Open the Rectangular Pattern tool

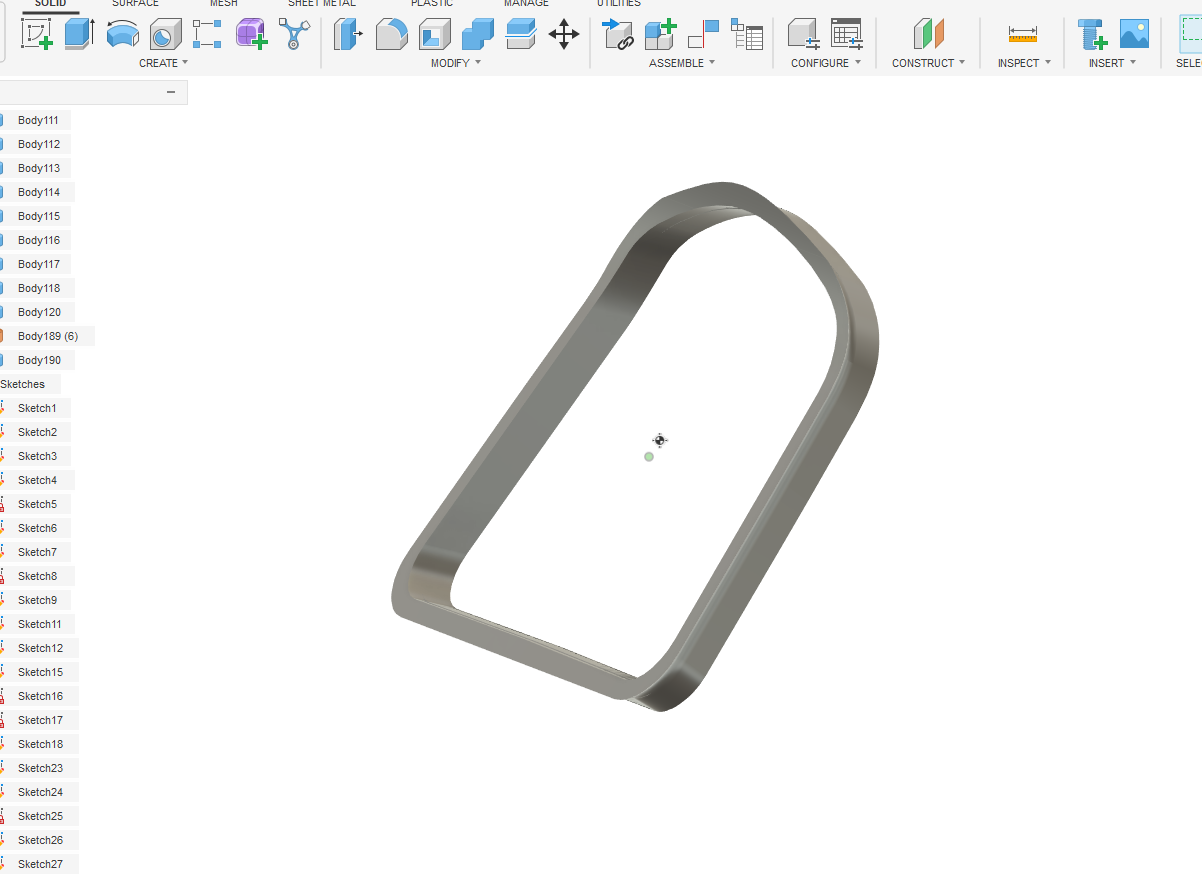pos(207,34)
